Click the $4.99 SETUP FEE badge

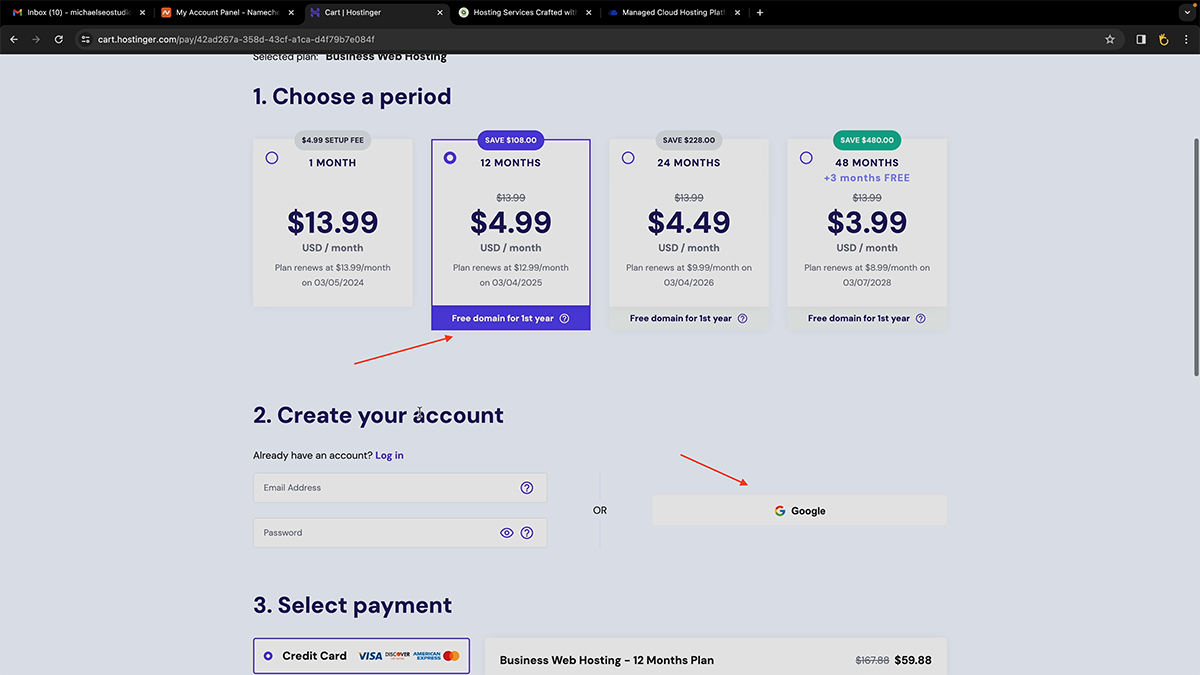(x=333, y=140)
